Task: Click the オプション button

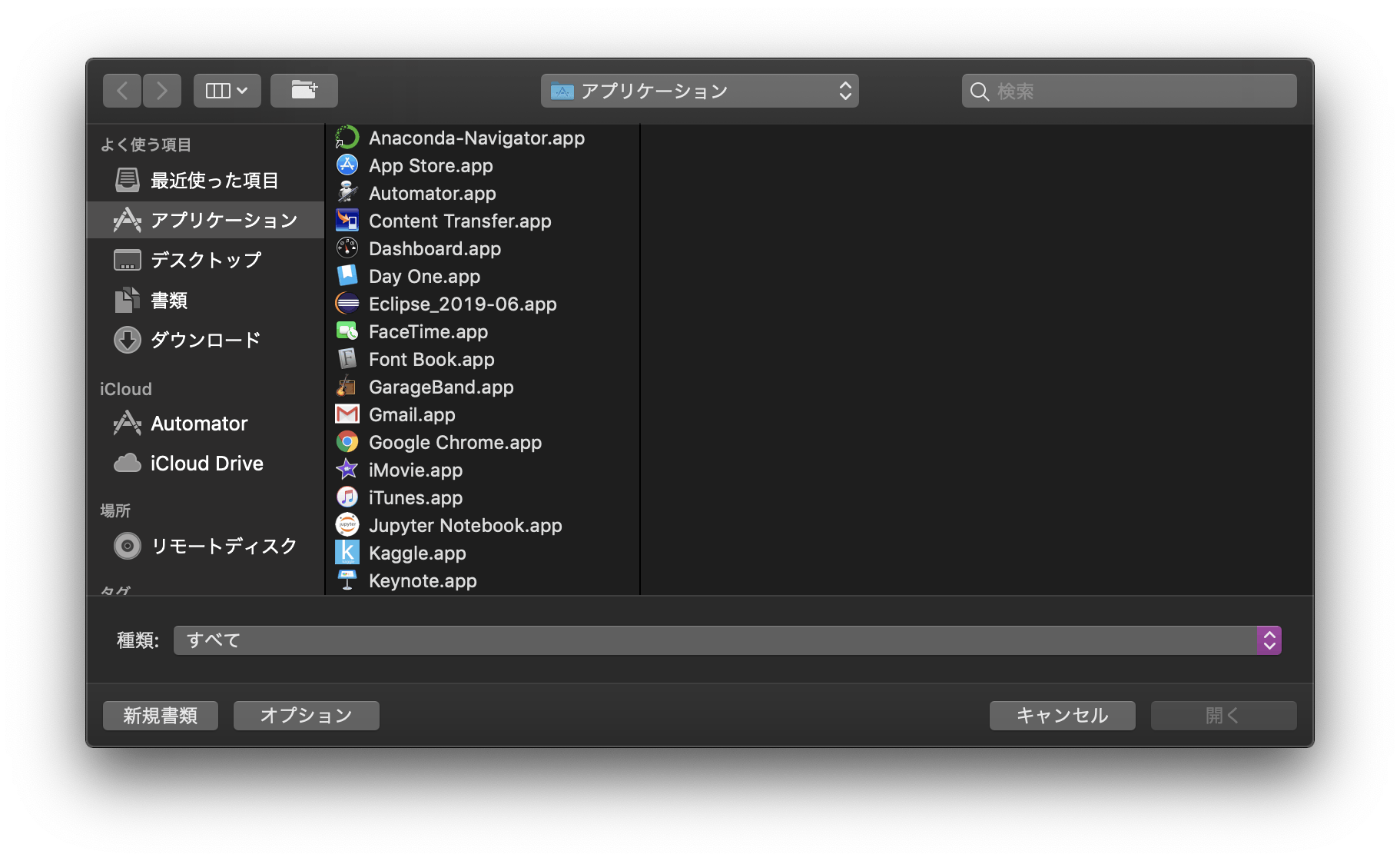Action: point(307,716)
